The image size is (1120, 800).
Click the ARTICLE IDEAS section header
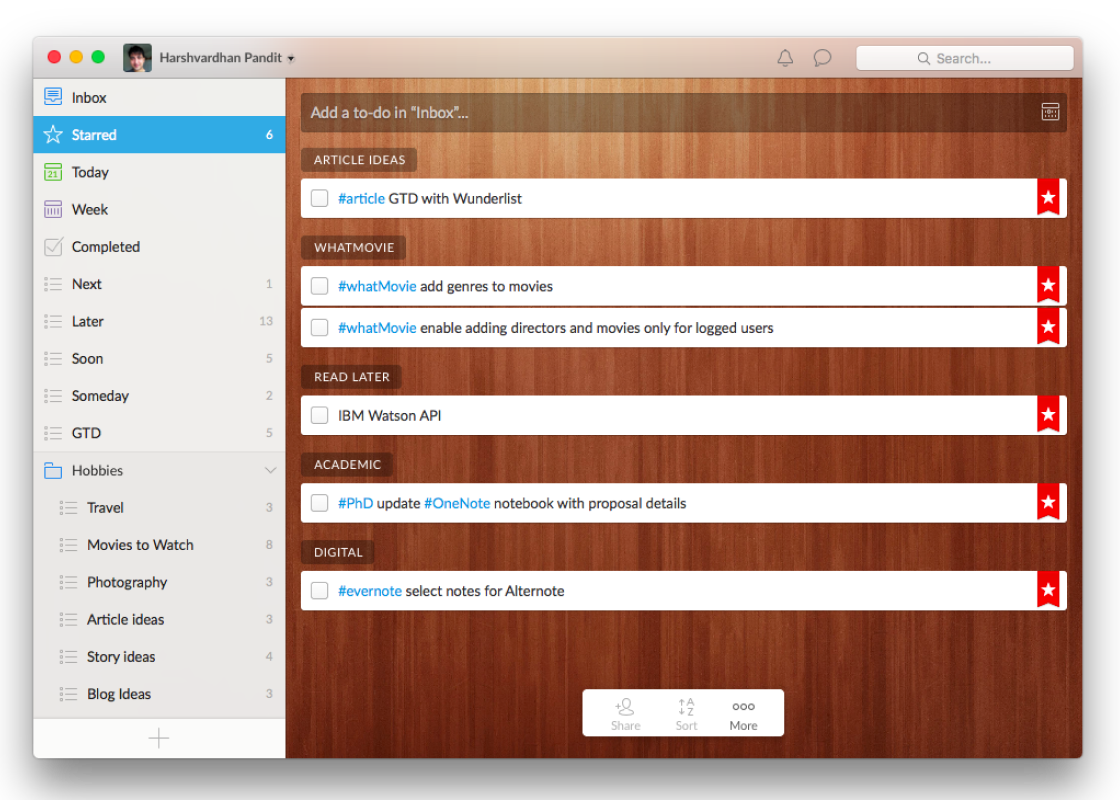click(x=359, y=160)
